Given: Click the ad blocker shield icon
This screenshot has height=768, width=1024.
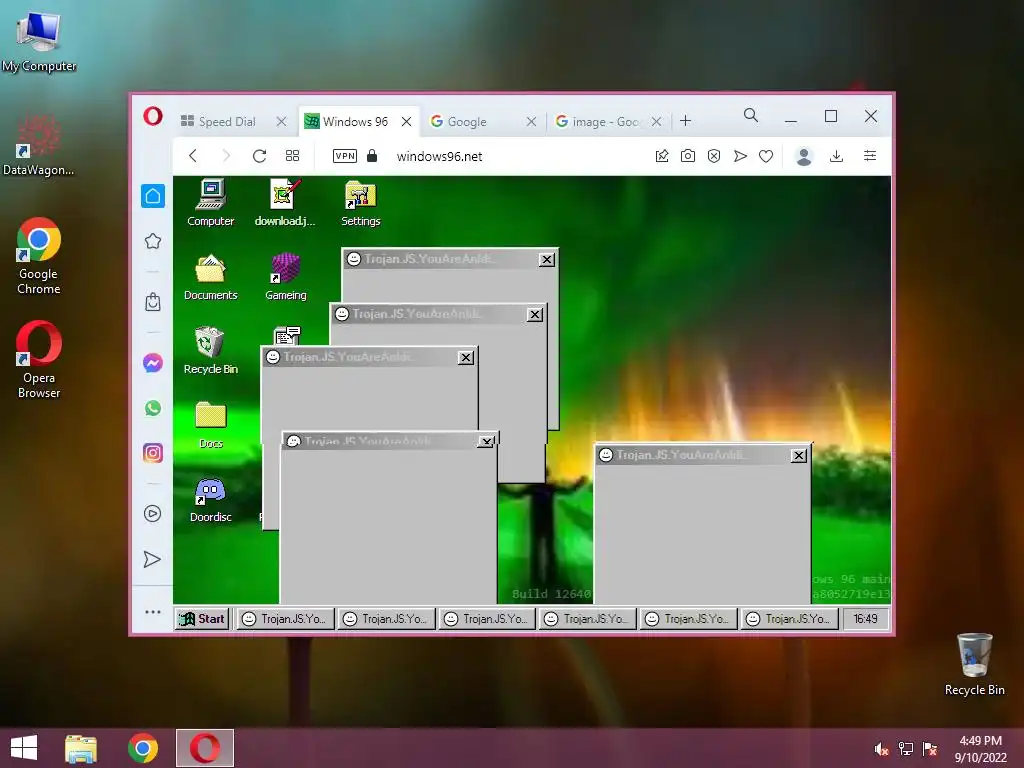Looking at the screenshot, I should tap(714, 155).
